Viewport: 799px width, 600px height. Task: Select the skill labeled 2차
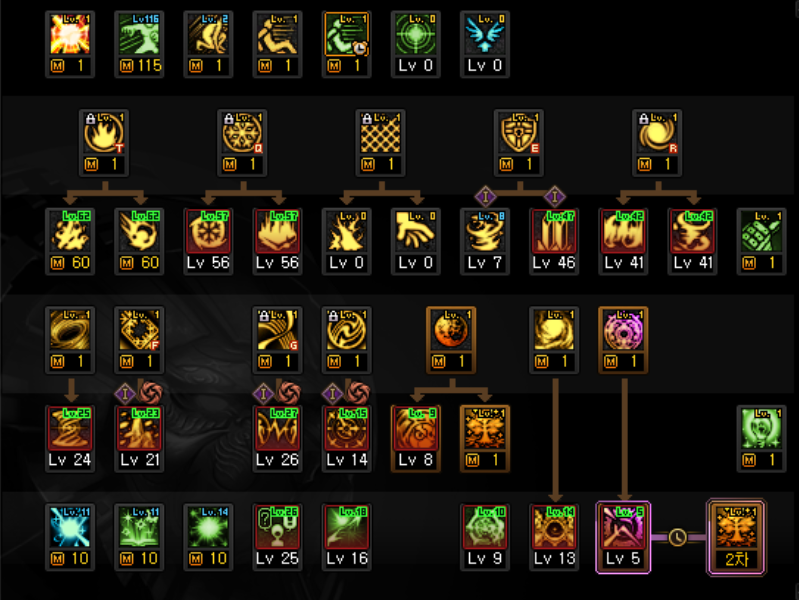point(736,537)
